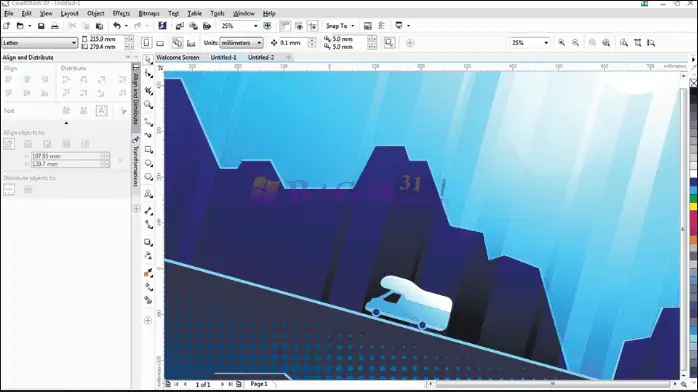Viewport: 698px width, 392px height.
Task: Click the Zoom to All Objects icon
Action: click(606, 43)
